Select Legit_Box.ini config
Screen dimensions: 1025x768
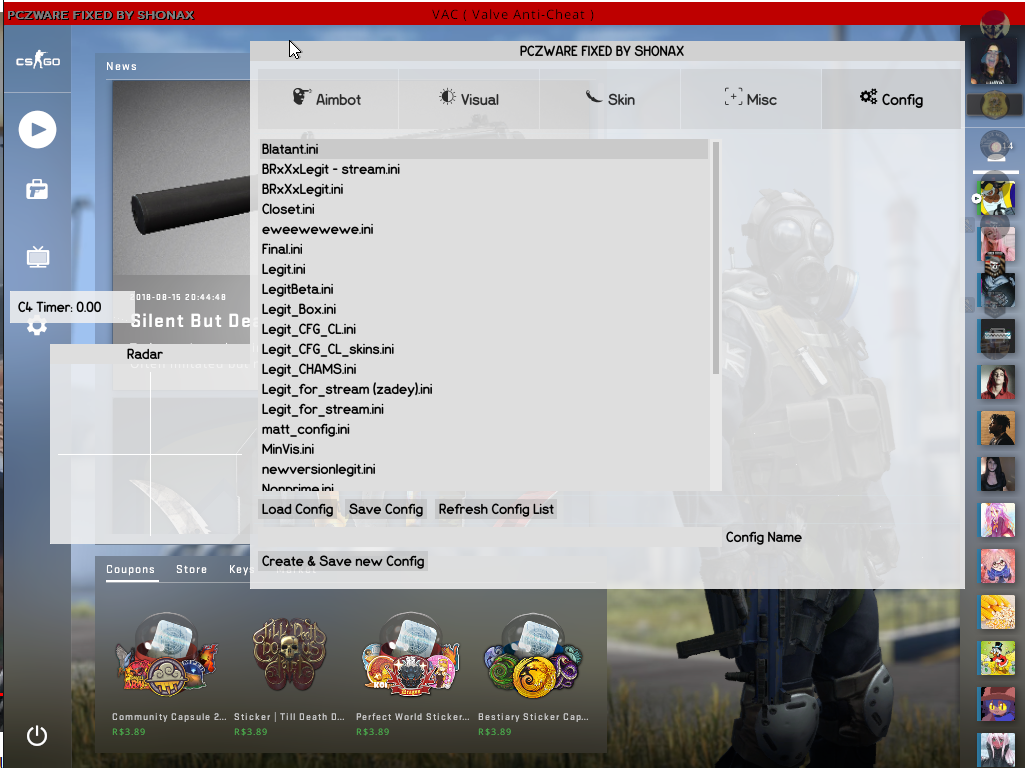point(484,309)
